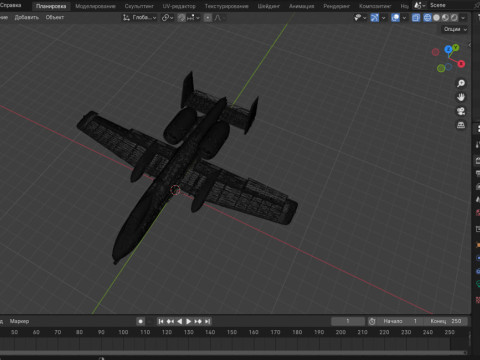Jump to the next keyframe
This screenshot has height=360, width=480.
[x=198, y=321]
